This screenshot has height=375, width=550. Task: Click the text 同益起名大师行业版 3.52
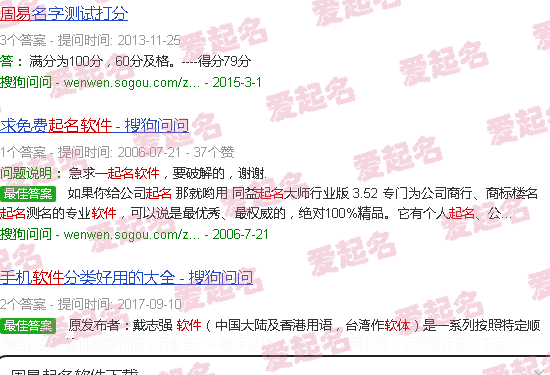tap(305, 193)
